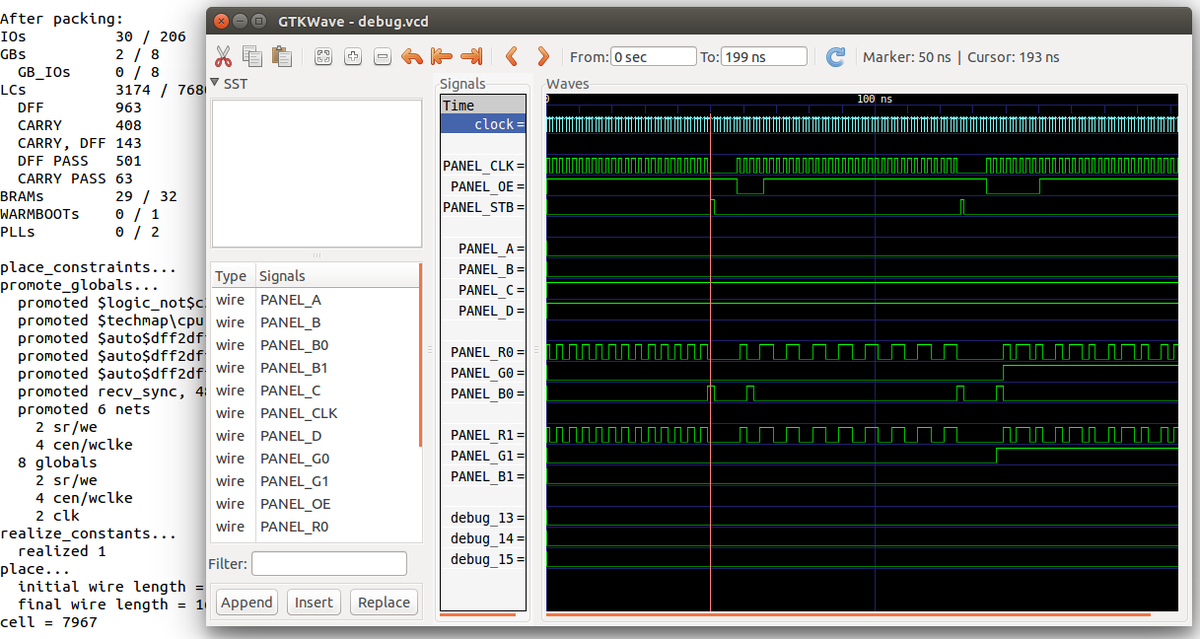
Task: Click the Reload waveform icon
Action: (x=836, y=57)
